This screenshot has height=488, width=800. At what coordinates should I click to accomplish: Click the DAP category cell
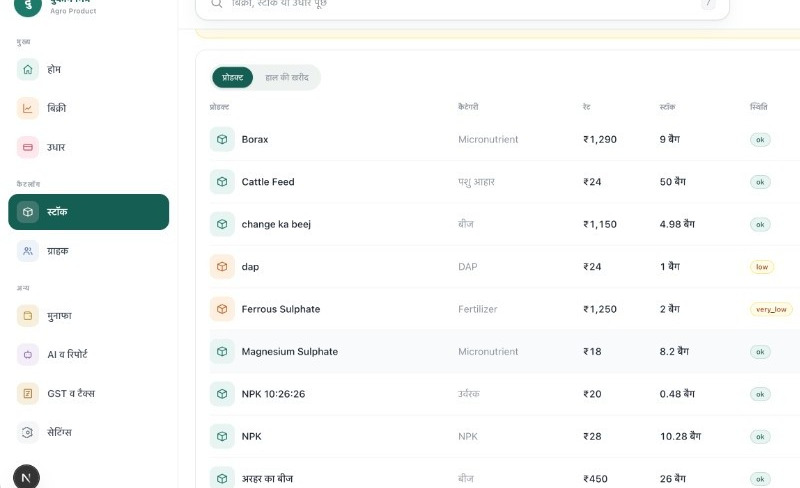point(467,266)
